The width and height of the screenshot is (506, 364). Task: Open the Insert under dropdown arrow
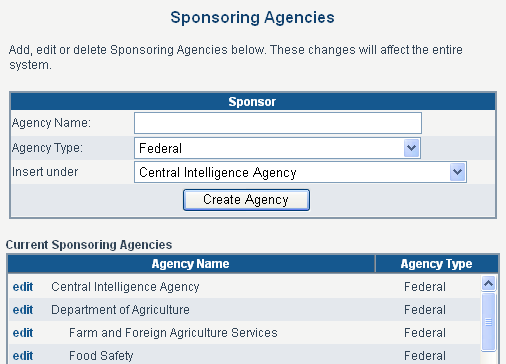tap(457, 172)
